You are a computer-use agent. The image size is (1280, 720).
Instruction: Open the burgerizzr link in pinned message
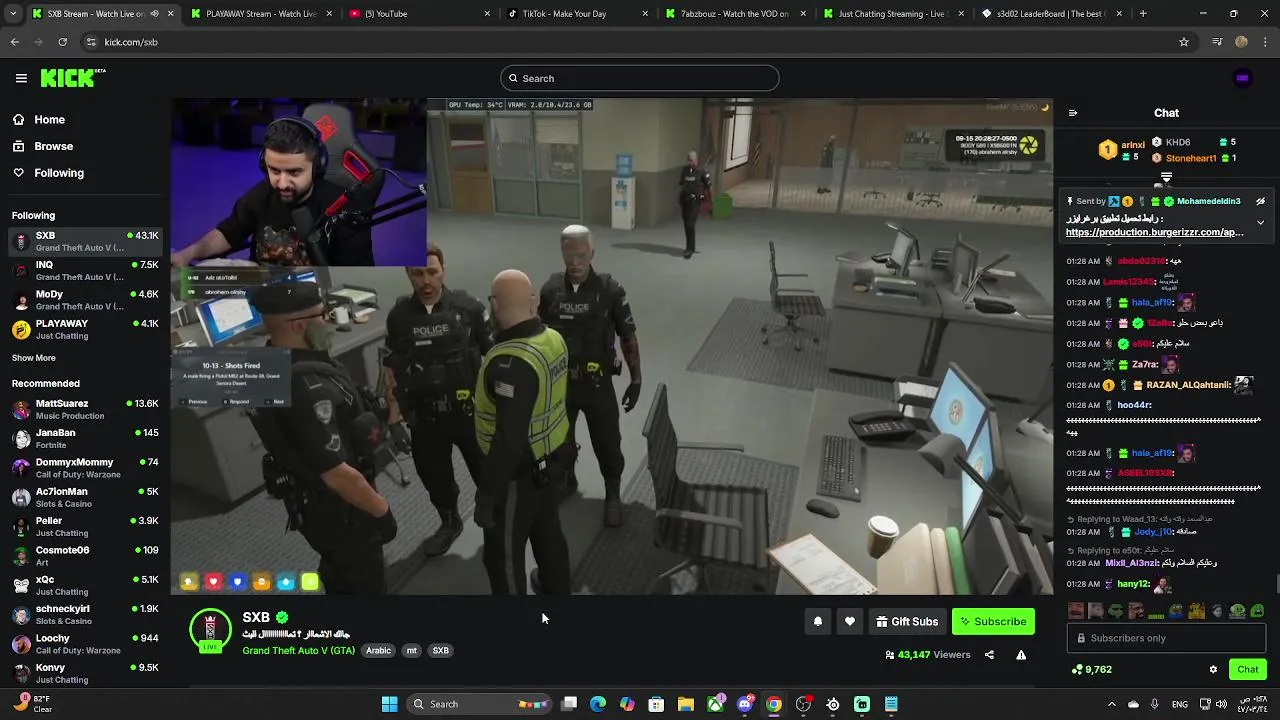(1155, 232)
